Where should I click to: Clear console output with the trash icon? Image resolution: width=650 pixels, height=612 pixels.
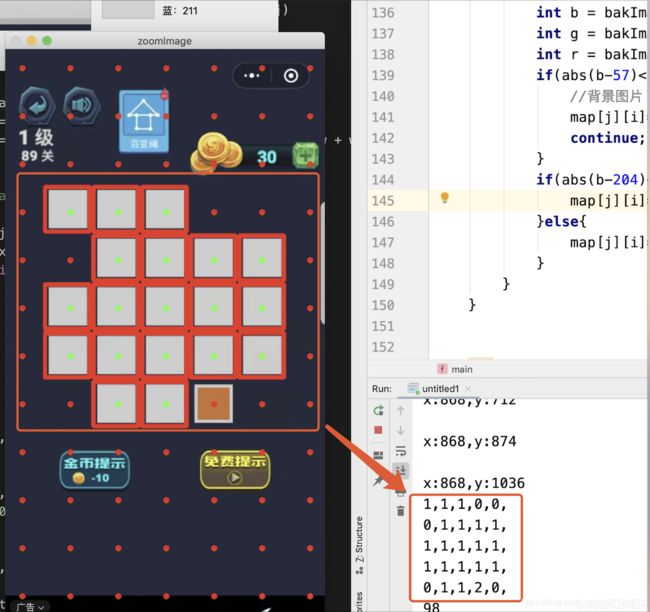[x=400, y=511]
